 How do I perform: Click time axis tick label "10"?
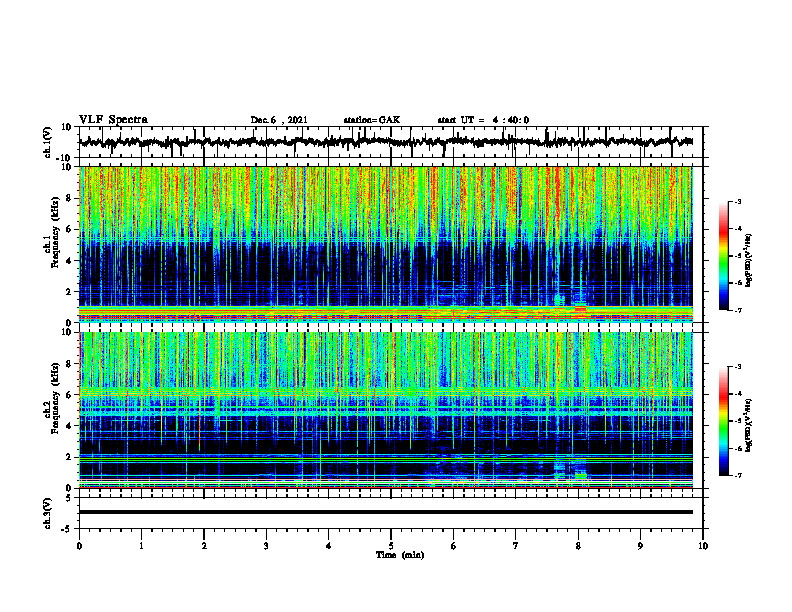tap(703, 546)
